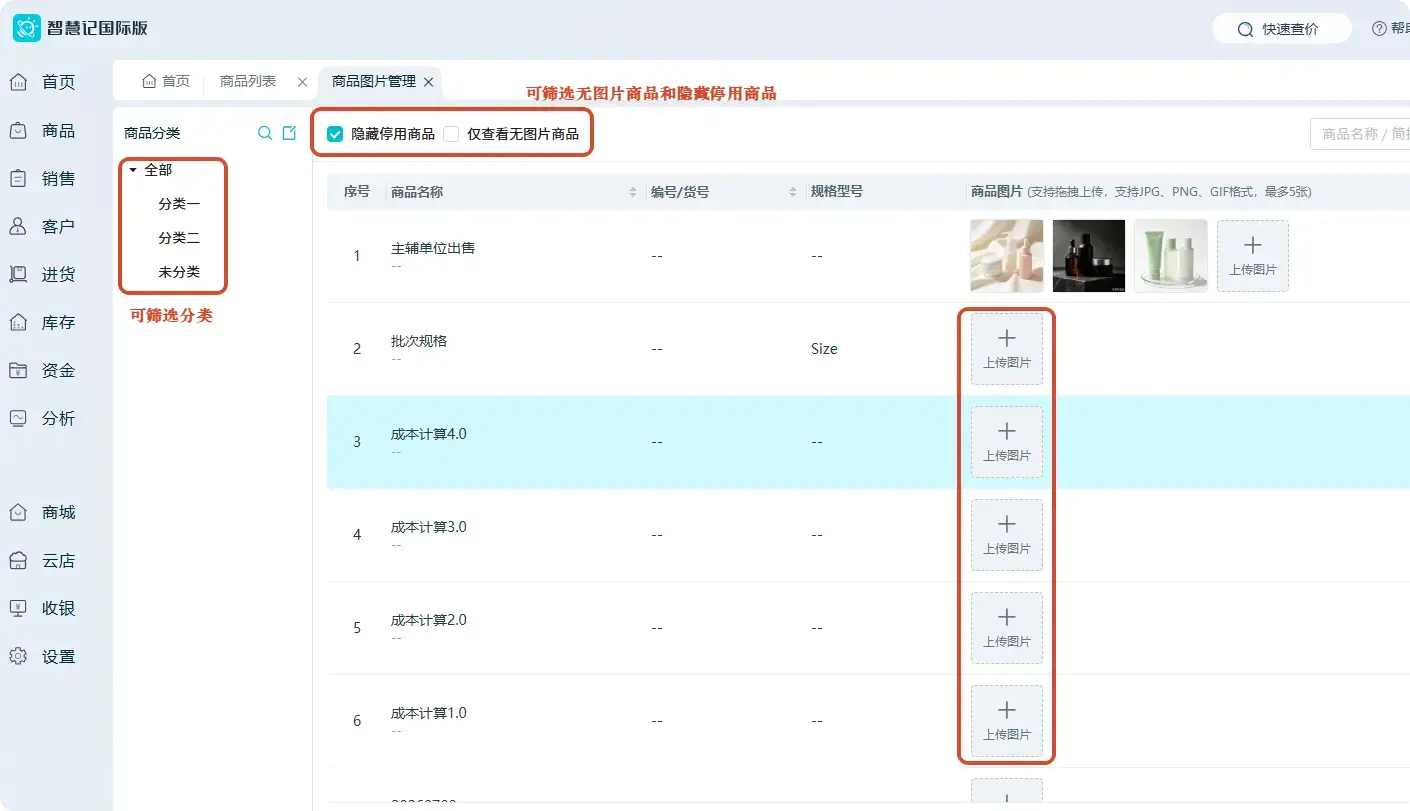Open the 收银 sidebar icon

[18, 609]
